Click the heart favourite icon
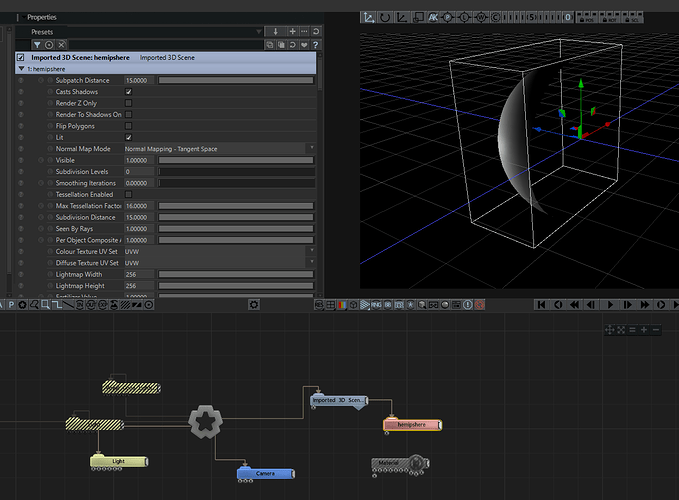Screen dimensions: 679x500 304,45
